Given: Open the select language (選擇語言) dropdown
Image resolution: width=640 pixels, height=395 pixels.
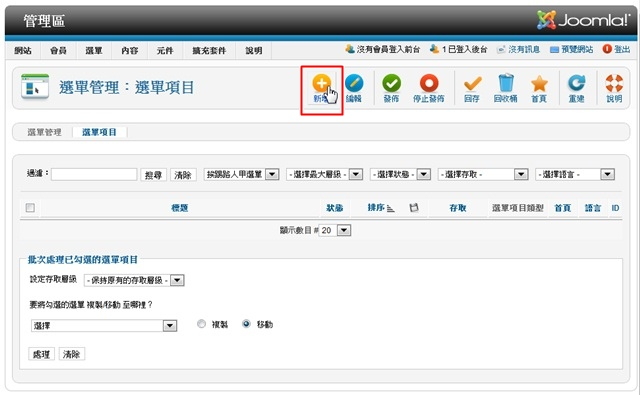Looking at the screenshot, I should pos(575,174).
